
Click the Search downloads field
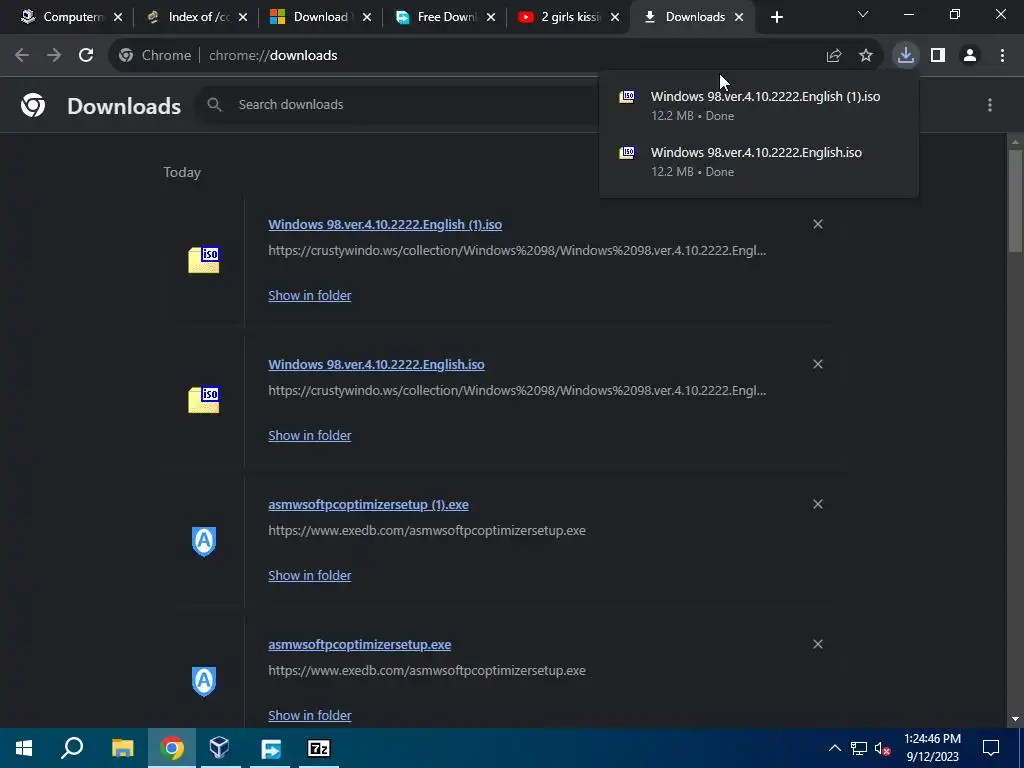pos(396,104)
